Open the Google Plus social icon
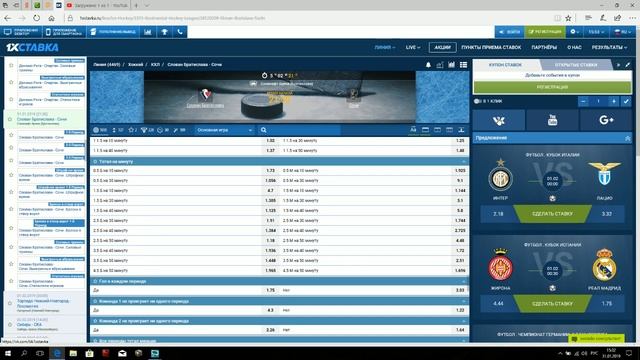 pos(606,120)
